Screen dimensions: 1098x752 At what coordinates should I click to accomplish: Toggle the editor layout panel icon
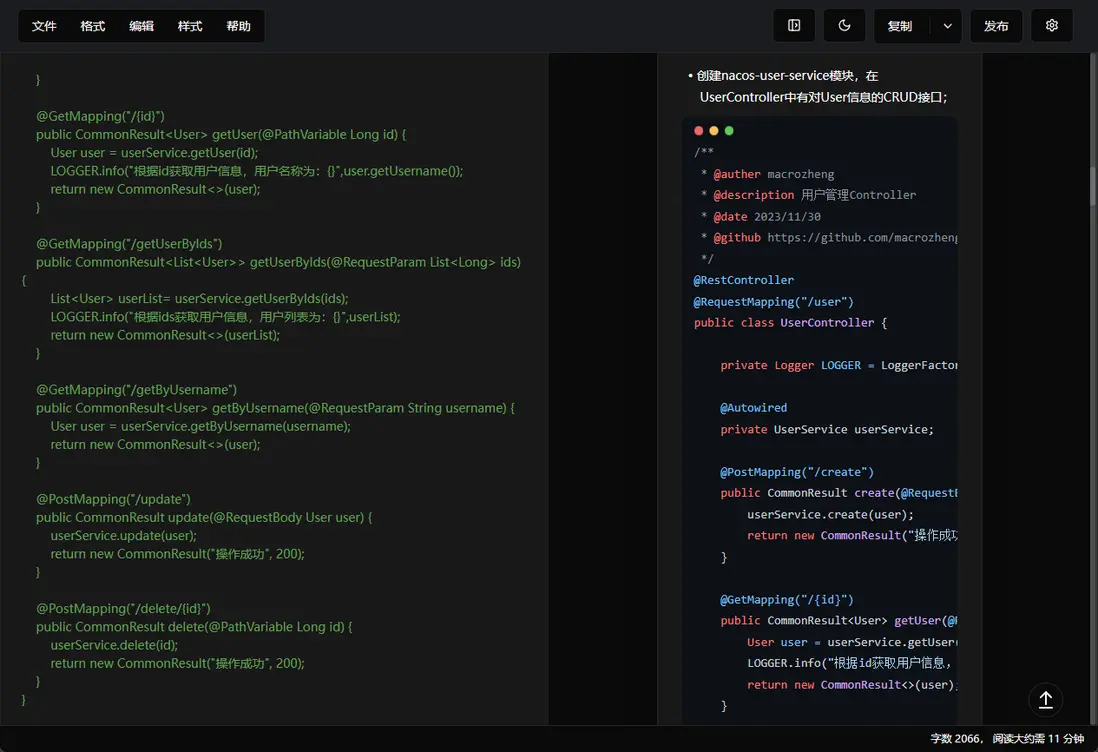(794, 26)
